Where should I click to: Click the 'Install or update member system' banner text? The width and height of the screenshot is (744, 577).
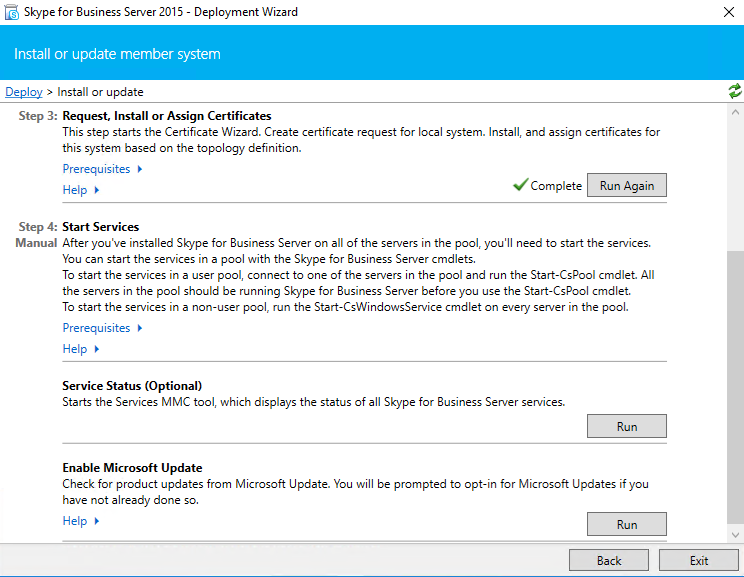pos(117,54)
